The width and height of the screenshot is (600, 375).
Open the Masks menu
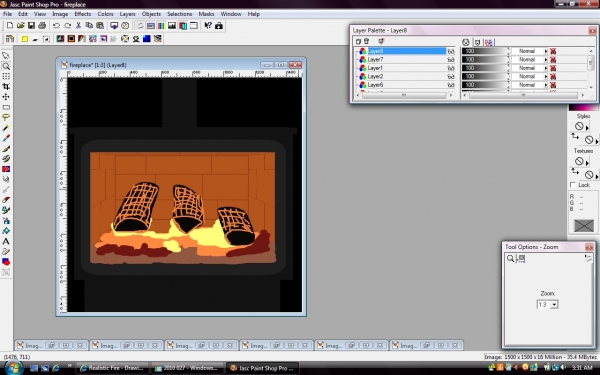(206, 14)
